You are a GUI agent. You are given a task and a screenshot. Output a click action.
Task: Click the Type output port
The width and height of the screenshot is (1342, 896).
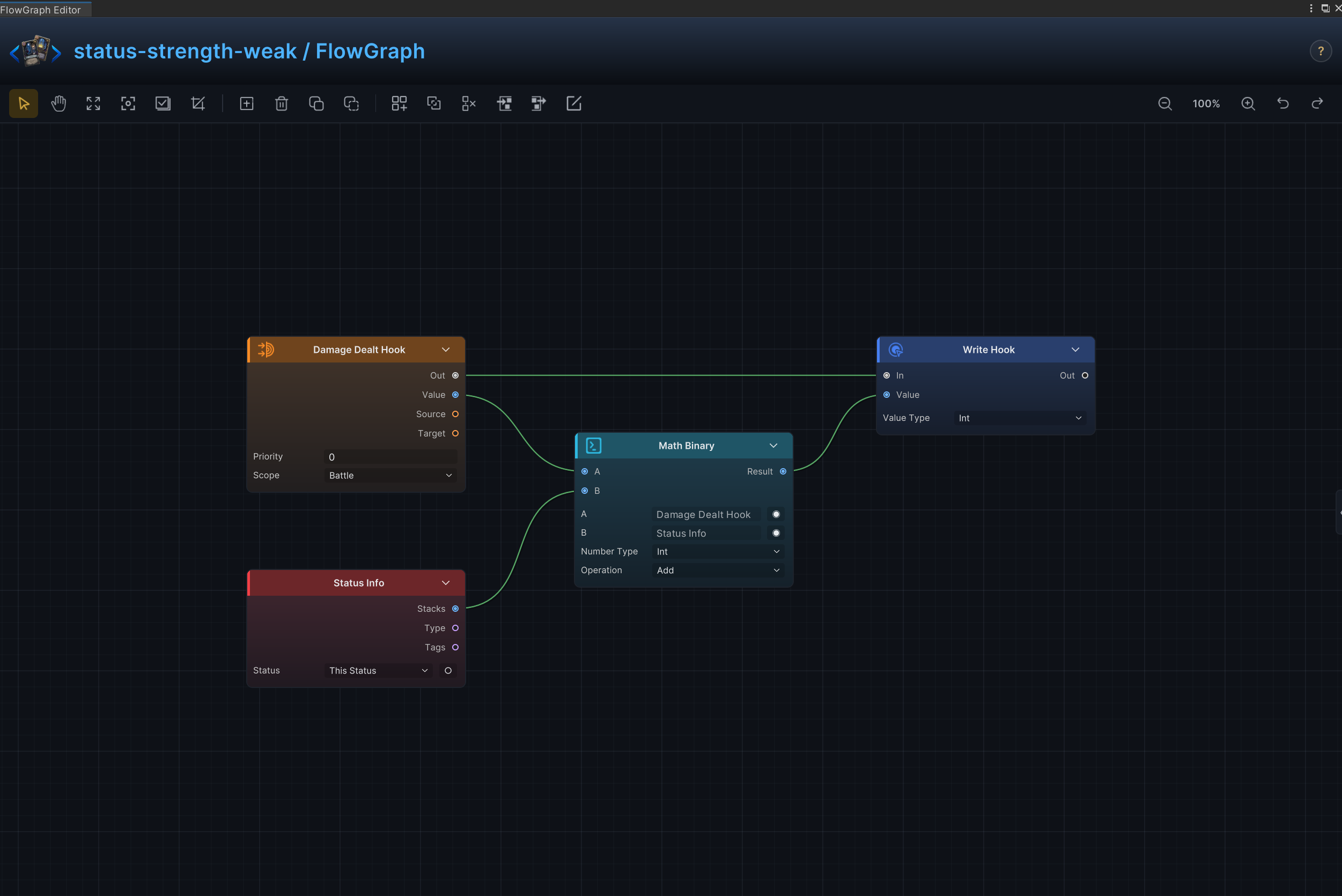click(x=455, y=628)
